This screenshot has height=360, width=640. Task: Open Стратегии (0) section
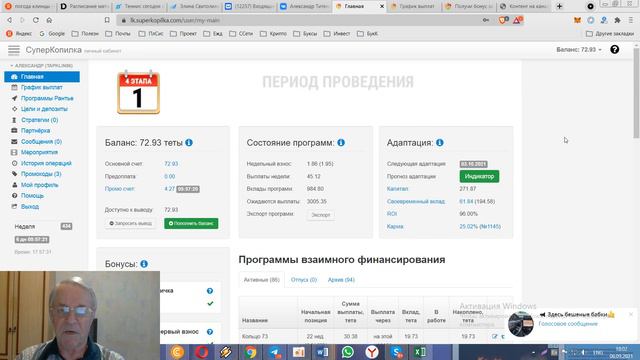click(40, 120)
